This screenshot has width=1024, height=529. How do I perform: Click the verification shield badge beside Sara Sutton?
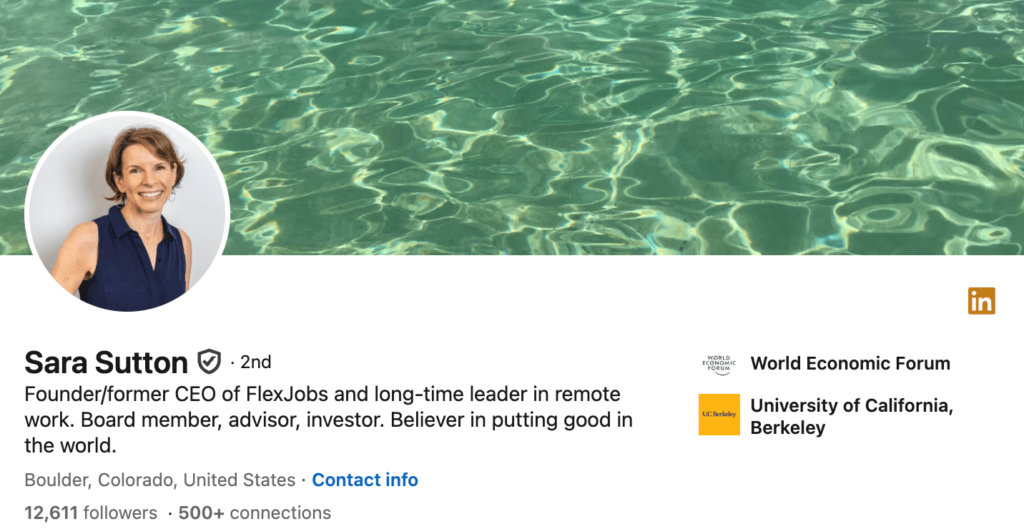coord(209,361)
